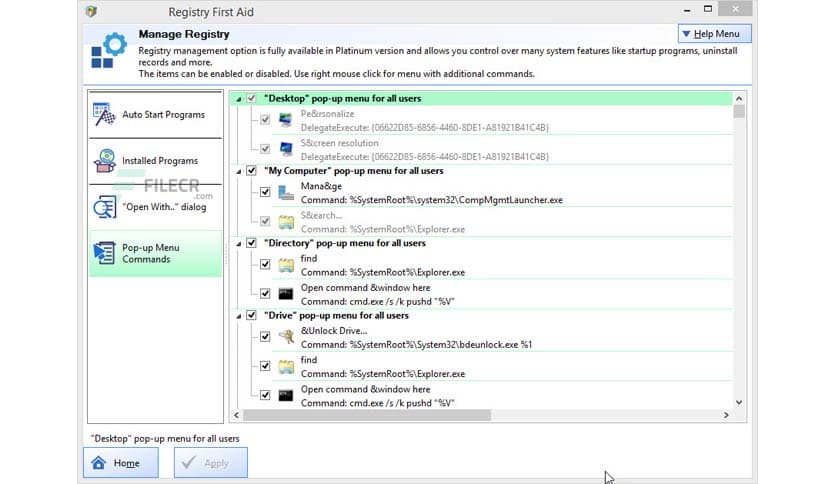Image resolution: width=836 pixels, height=484 pixels.
Task: Switch to "Open With.." dialog section
Action: (x=155, y=207)
